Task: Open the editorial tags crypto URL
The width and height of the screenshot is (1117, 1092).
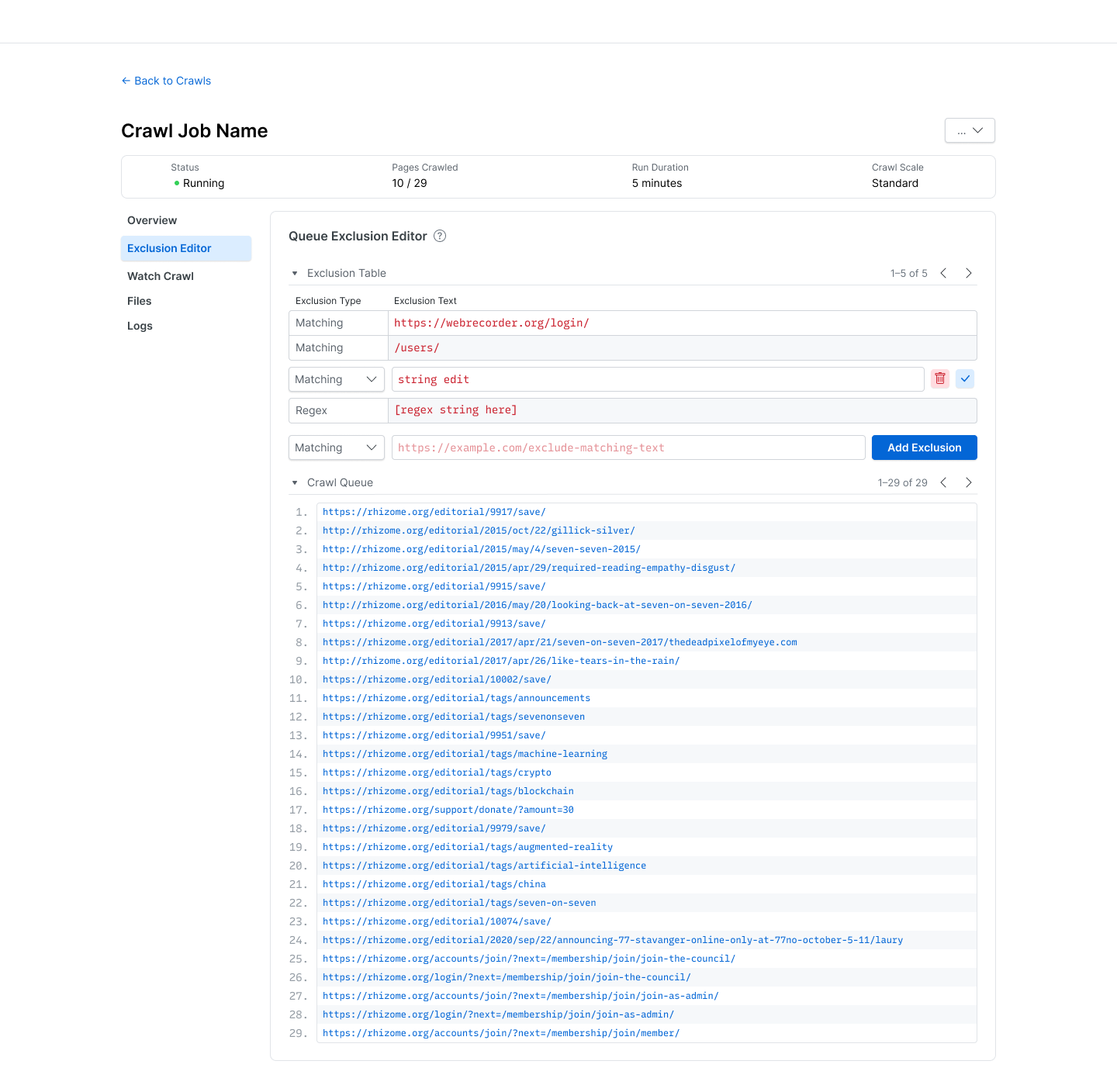Action: 437,772
